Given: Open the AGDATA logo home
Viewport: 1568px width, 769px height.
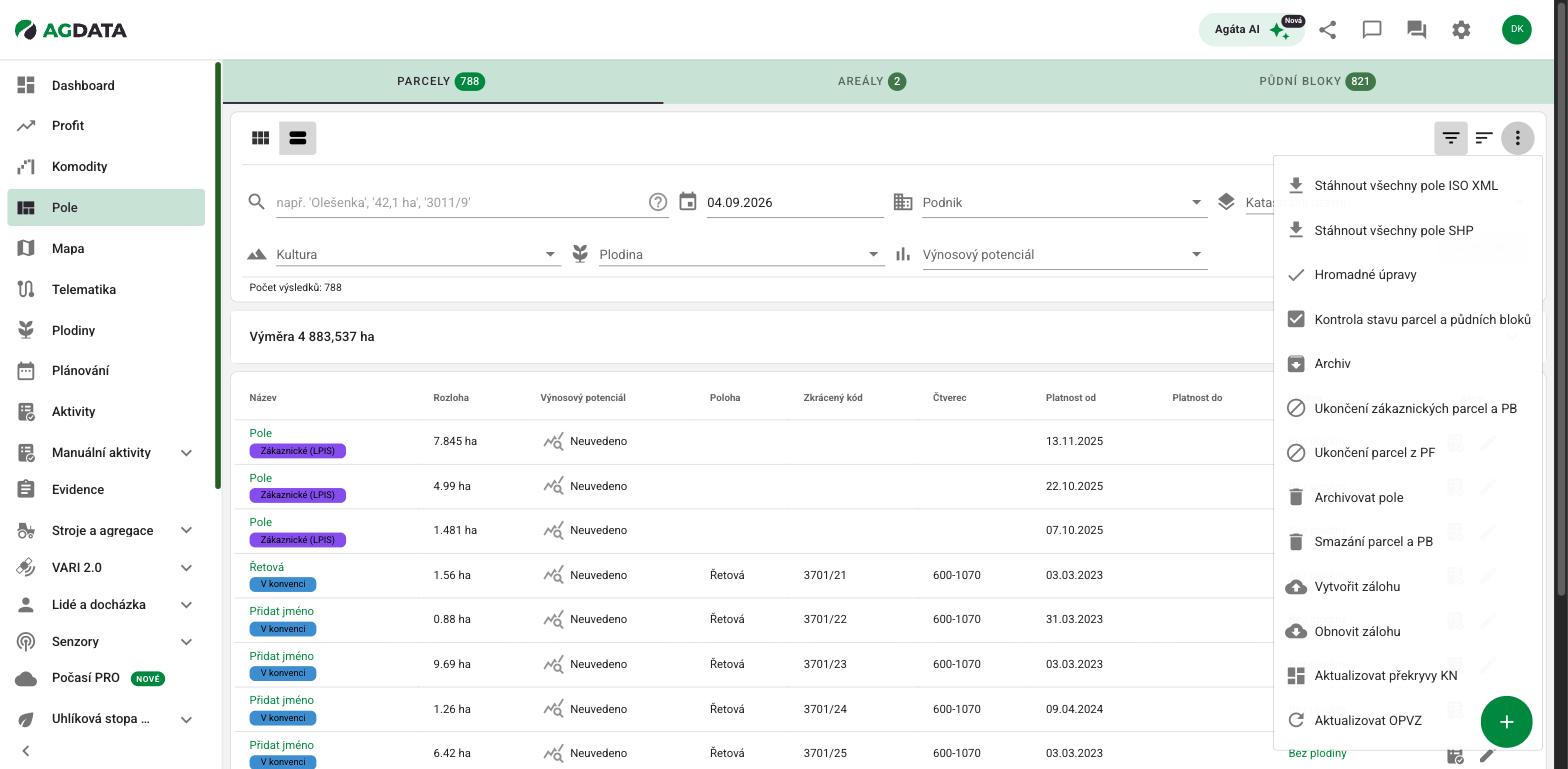Looking at the screenshot, I should point(71,30).
